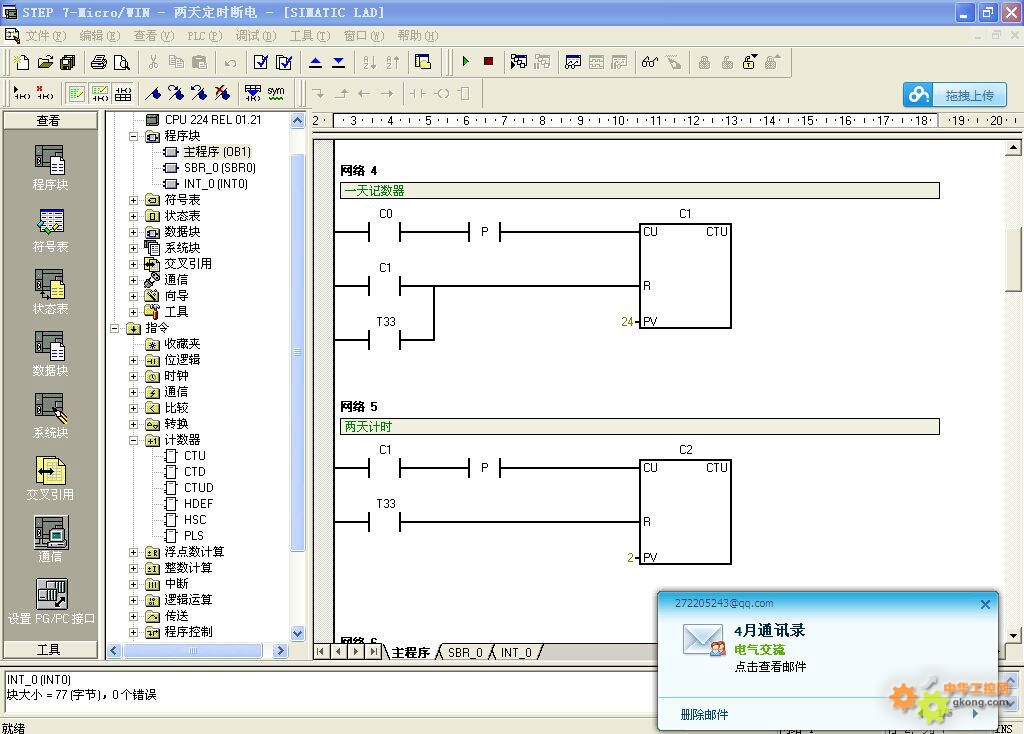The width and height of the screenshot is (1024, 734).
Task: Close the QQ mail notification popup
Action: (x=985, y=605)
